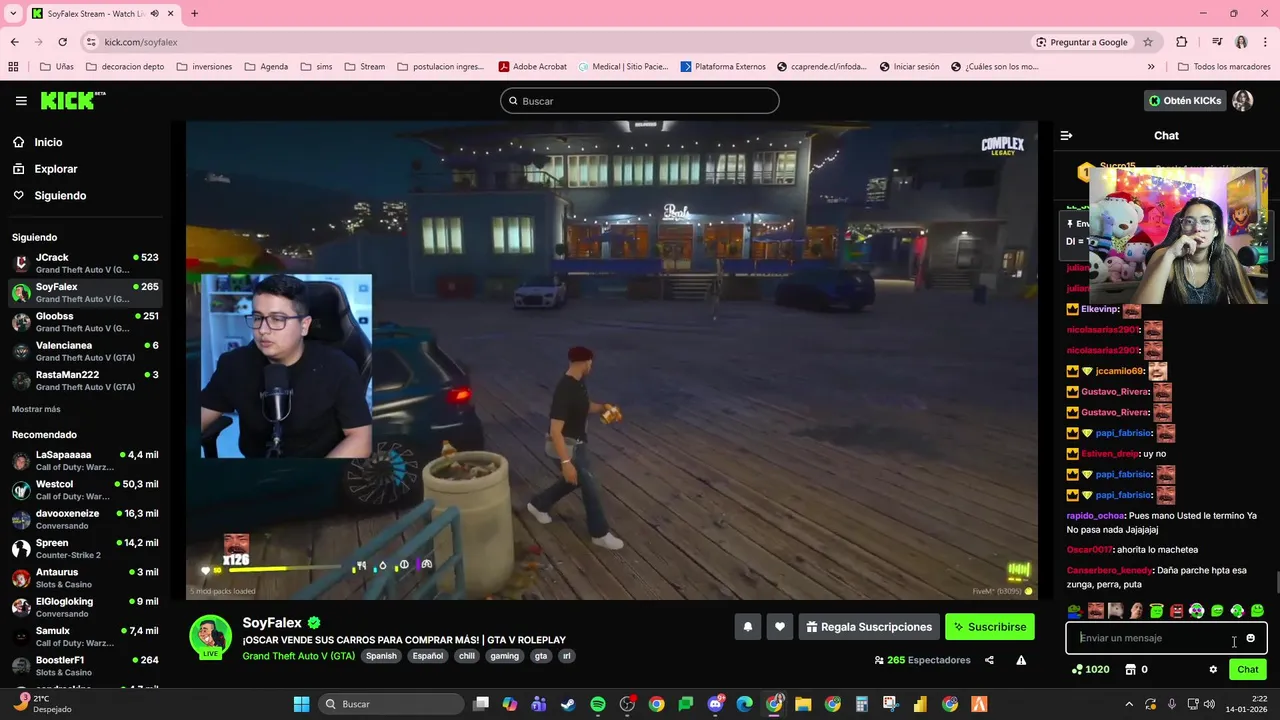Open the Stream bookmark folder
This screenshot has height=720, width=1280.
(365, 67)
